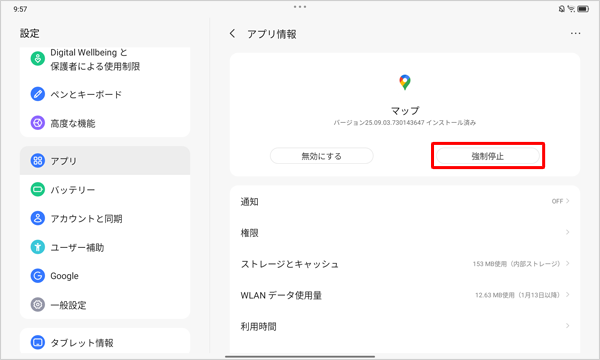Open バッテリー settings
The height and width of the screenshot is (360, 600).
coord(105,189)
